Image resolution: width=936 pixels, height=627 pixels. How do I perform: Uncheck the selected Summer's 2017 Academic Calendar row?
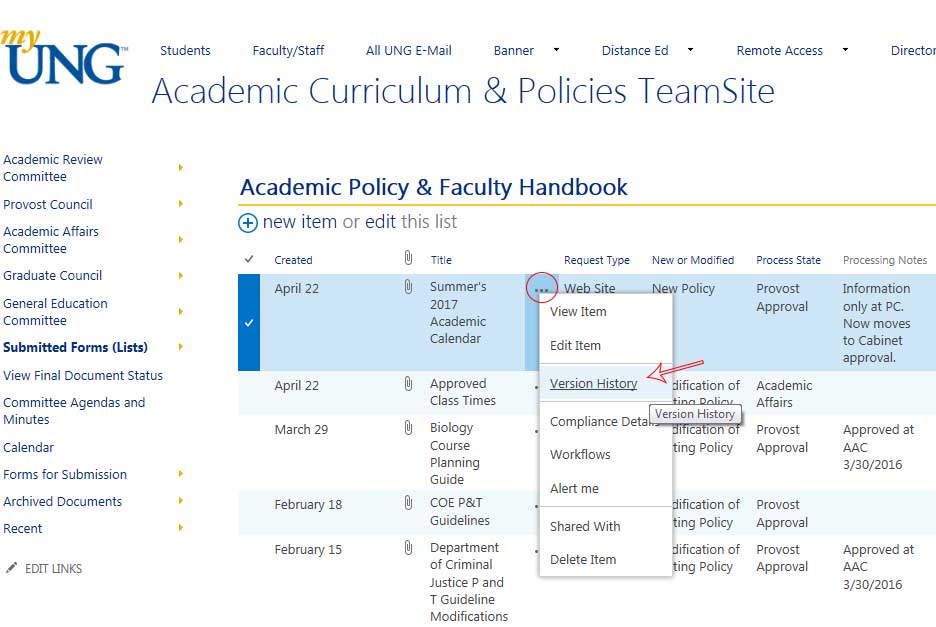click(x=249, y=322)
